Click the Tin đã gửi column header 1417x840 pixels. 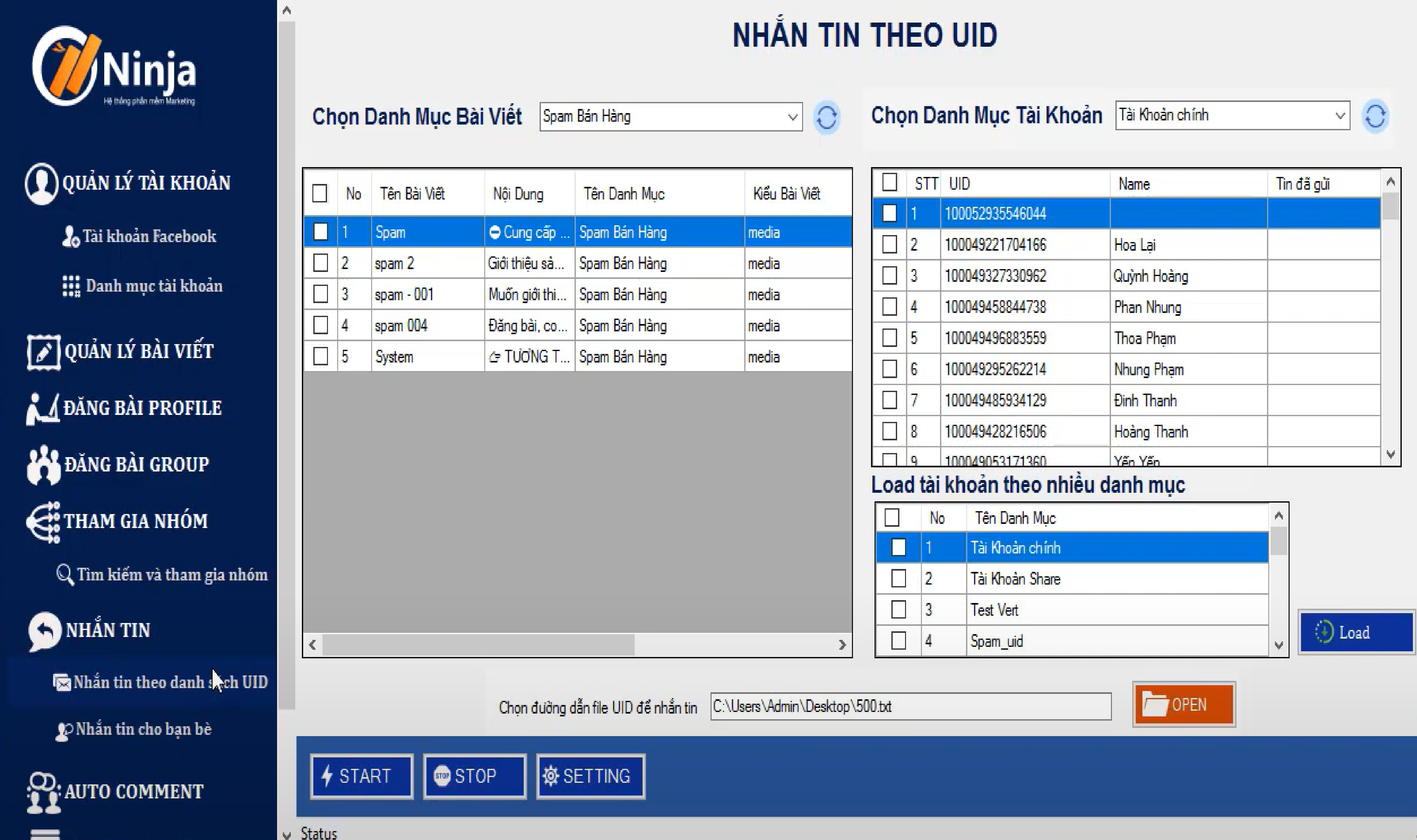(1324, 183)
